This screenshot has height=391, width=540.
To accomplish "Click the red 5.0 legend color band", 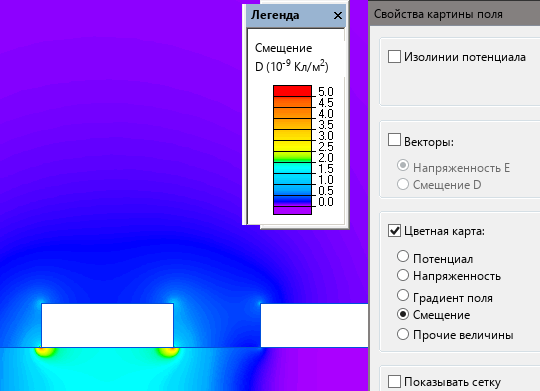I will tap(292, 91).
